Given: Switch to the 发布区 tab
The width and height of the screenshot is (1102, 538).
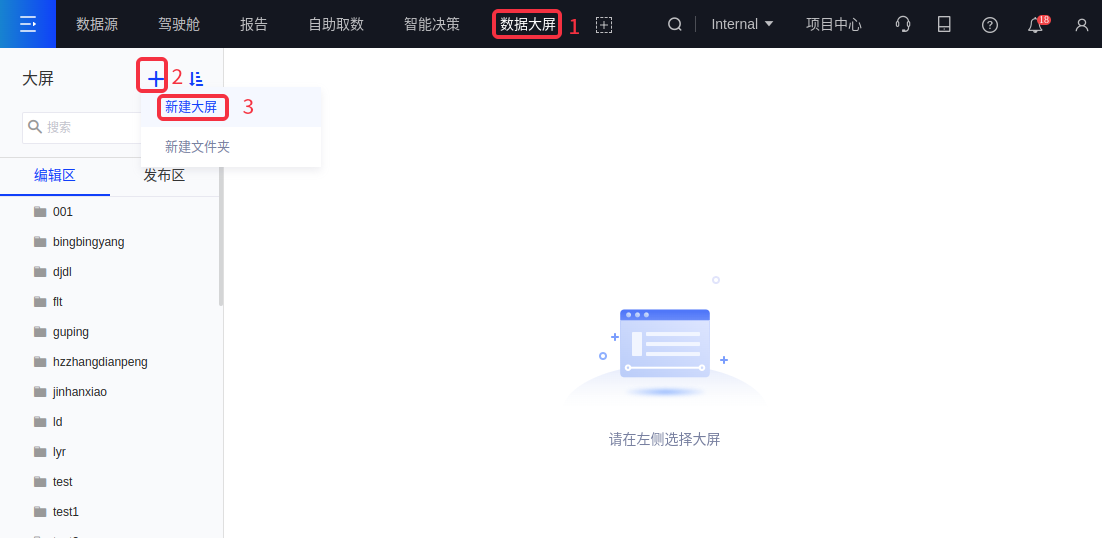Looking at the screenshot, I should [164, 176].
